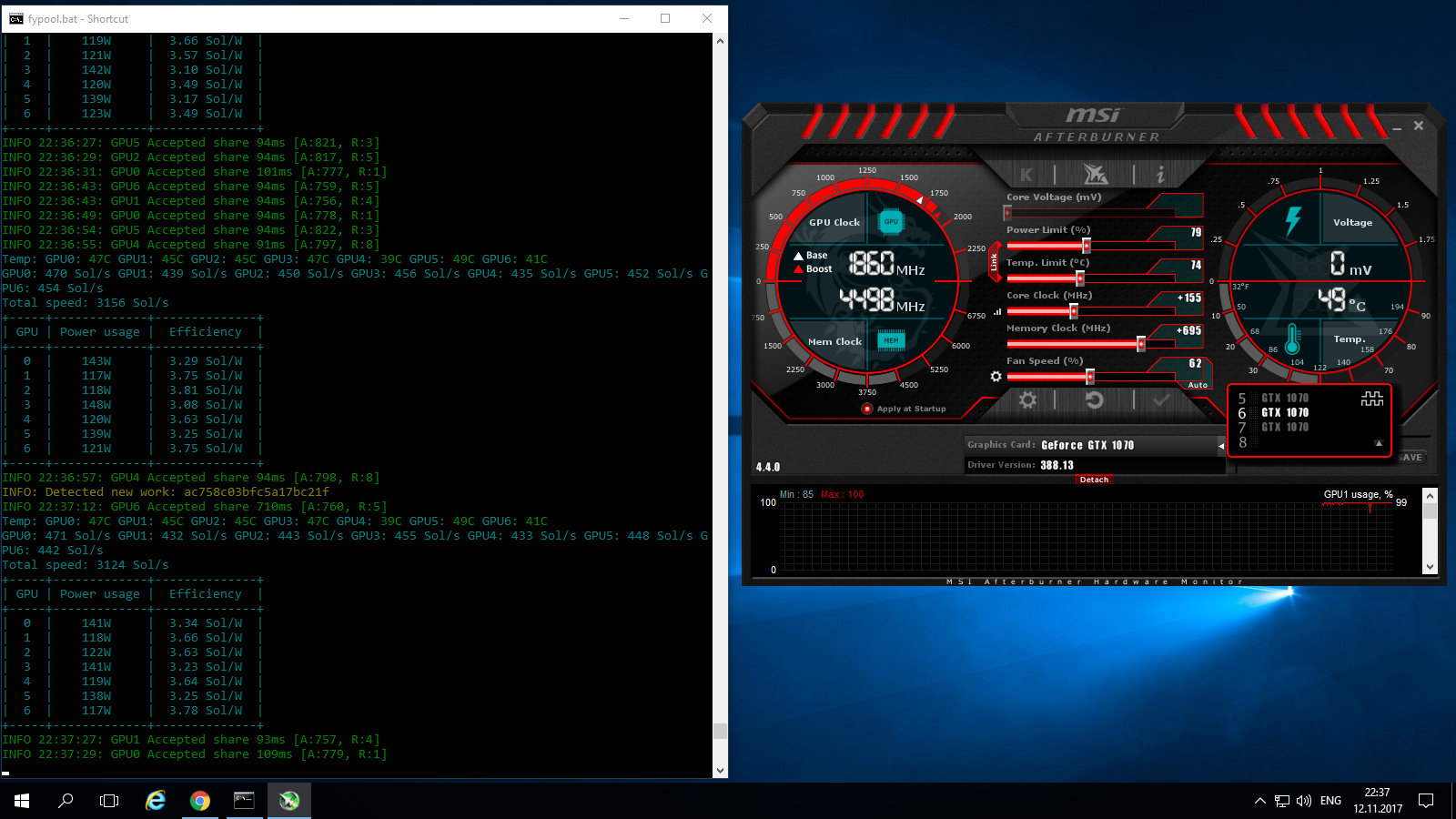
Task: Show the info 'i' panel
Action: 1160,175
